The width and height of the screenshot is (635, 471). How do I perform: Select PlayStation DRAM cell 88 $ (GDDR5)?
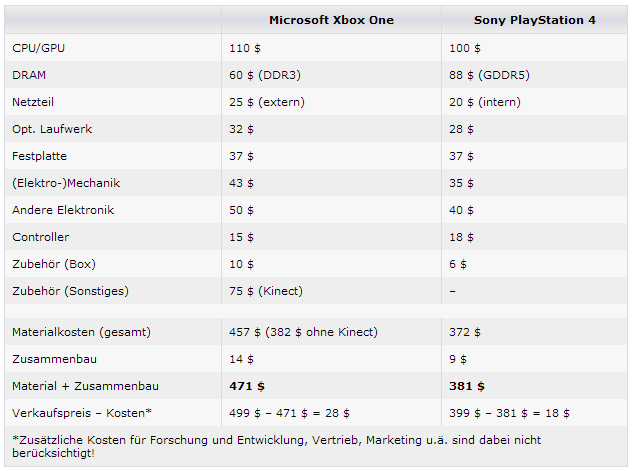click(x=489, y=75)
